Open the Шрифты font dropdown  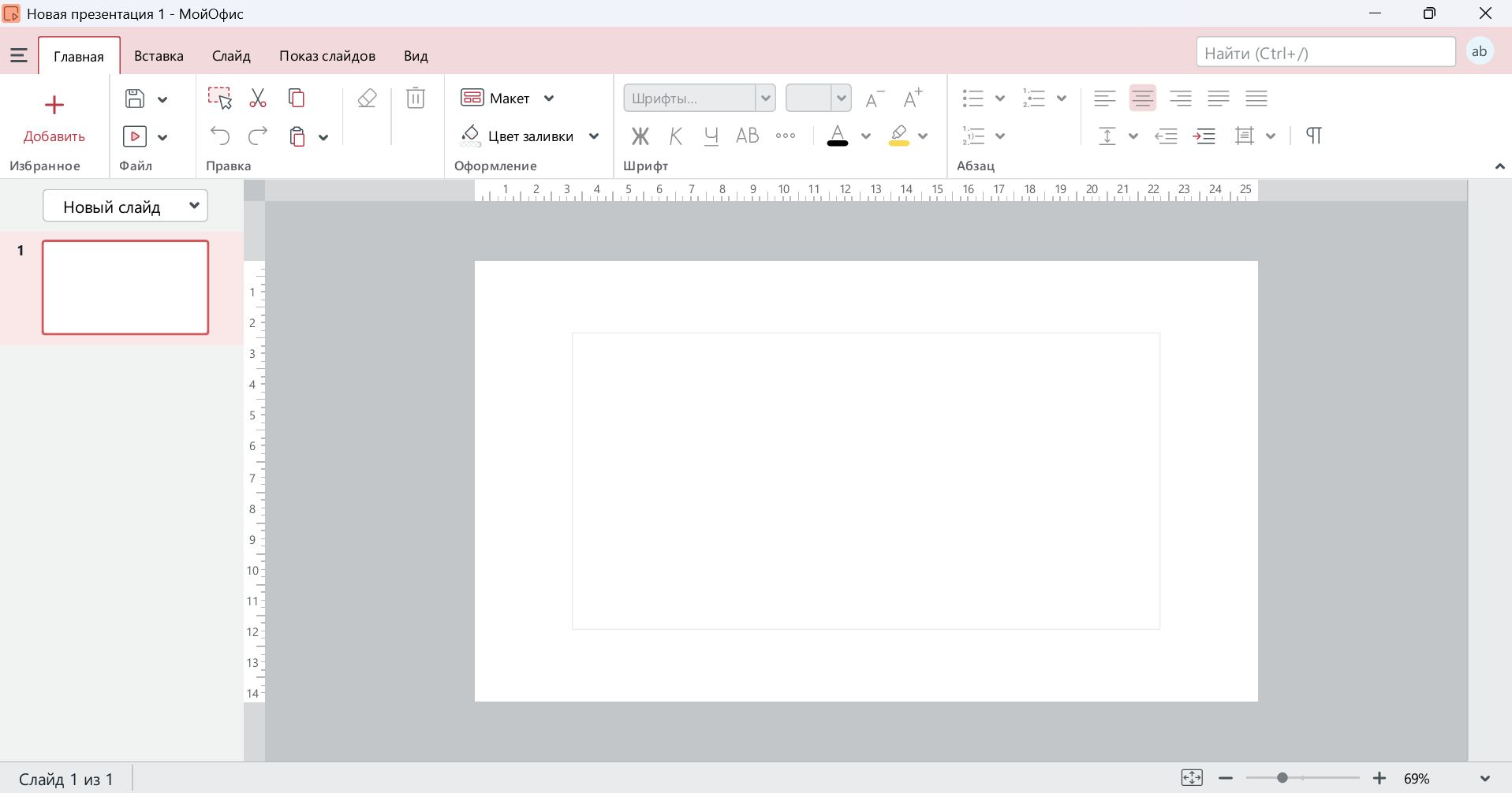[x=765, y=98]
